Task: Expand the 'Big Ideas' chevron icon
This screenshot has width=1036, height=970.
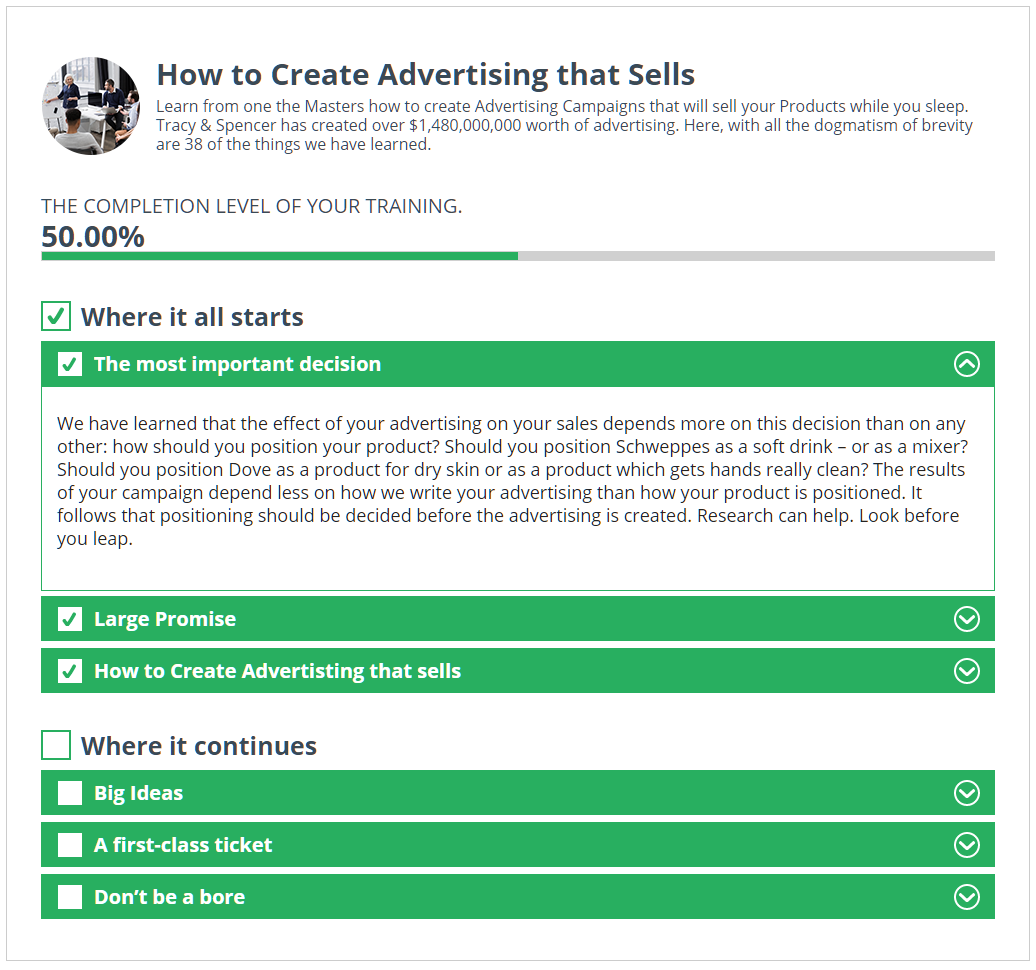Action: pyautogui.click(x=966, y=793)
